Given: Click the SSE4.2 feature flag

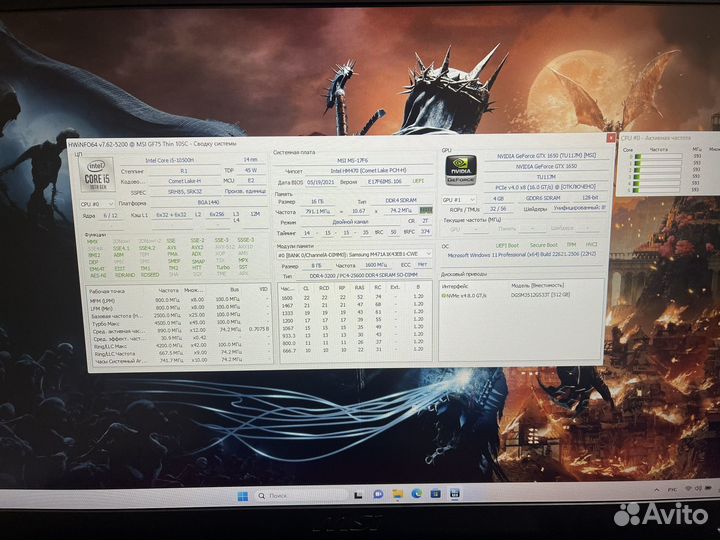Looking at the screenshot, I should (147, 248).
